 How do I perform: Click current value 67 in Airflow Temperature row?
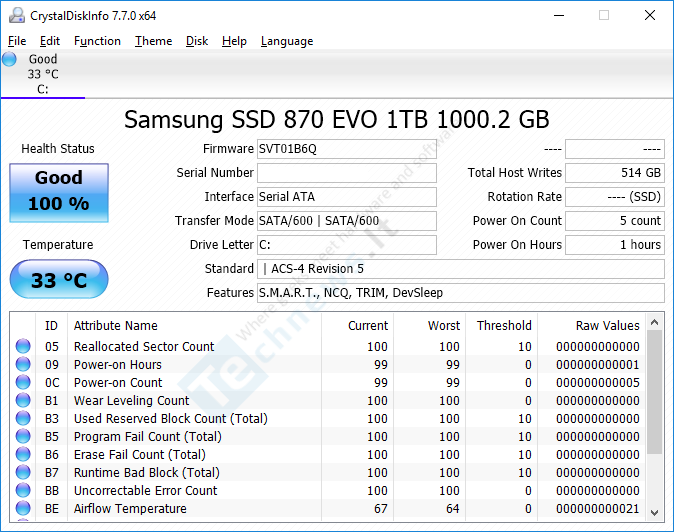(380, 509)
